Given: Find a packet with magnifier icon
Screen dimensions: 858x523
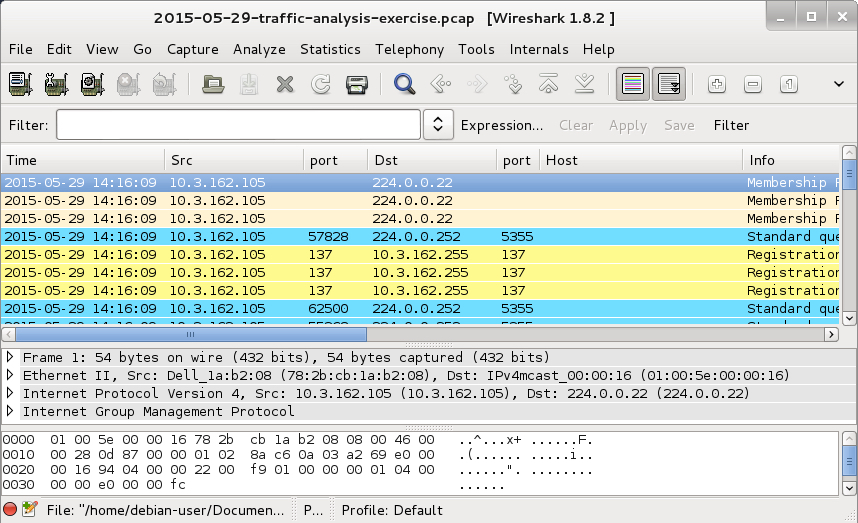Looking at the screenshot, I should click(404, 84).
